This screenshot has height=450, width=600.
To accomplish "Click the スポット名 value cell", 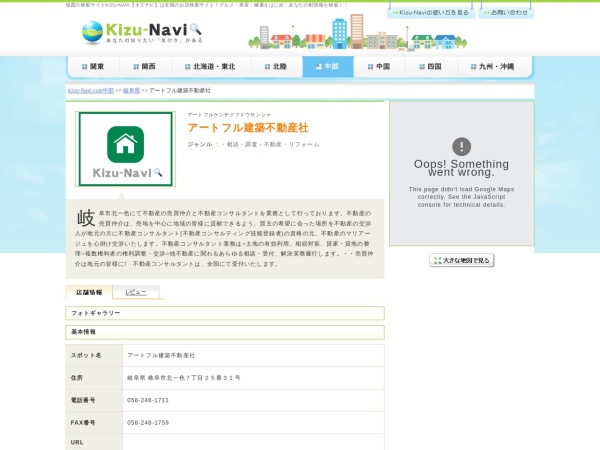I will click(x=253, y=355).
